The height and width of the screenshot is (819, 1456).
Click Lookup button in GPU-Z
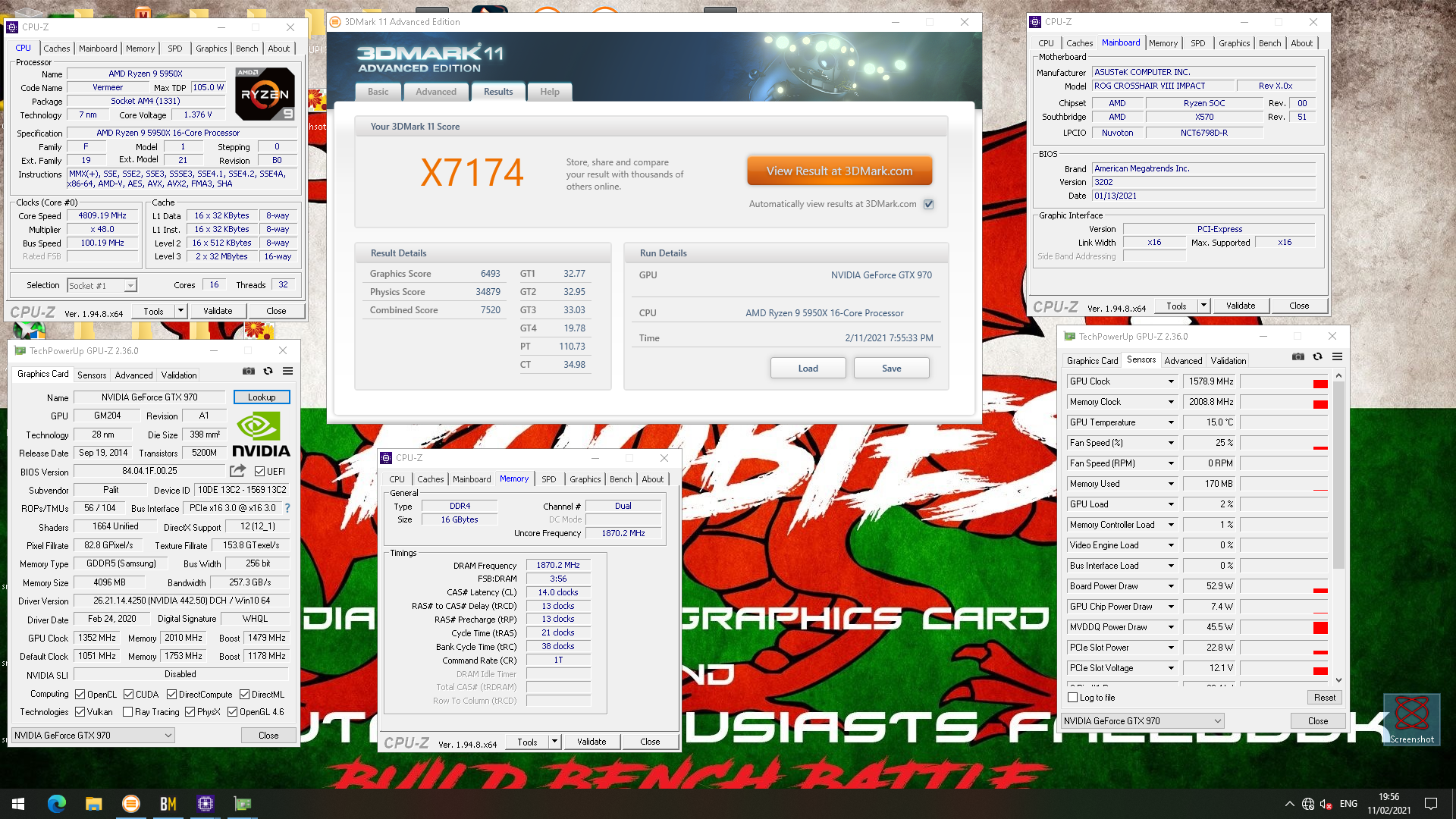pyautogui.click(x=262, y=397)
